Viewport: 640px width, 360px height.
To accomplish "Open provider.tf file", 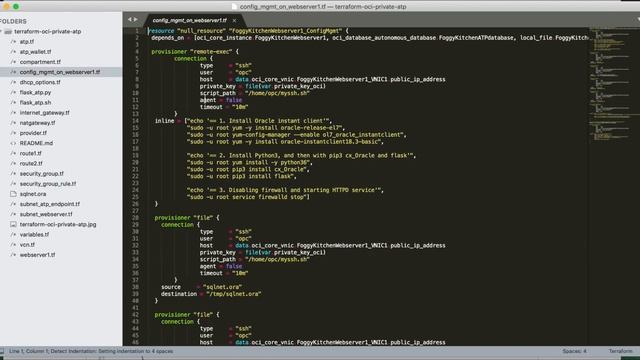I will click(x=33, y=133).
